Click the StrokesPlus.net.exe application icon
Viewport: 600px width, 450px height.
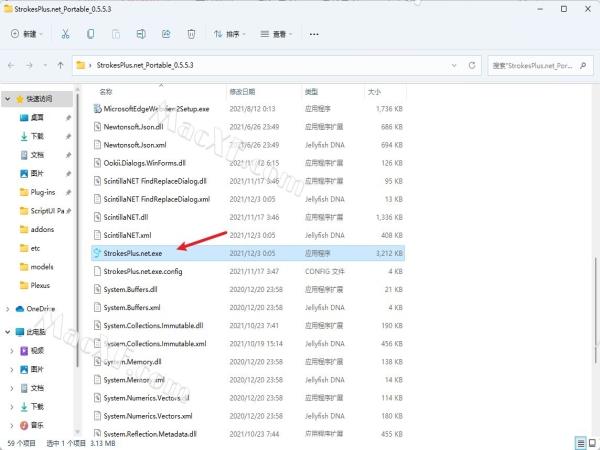(x=97, y=253)
